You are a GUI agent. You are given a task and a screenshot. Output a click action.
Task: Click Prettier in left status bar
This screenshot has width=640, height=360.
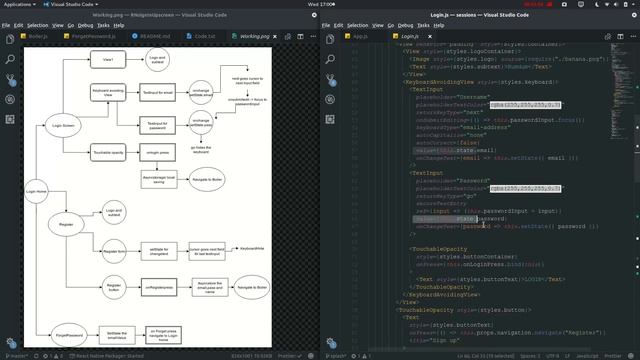289,356
